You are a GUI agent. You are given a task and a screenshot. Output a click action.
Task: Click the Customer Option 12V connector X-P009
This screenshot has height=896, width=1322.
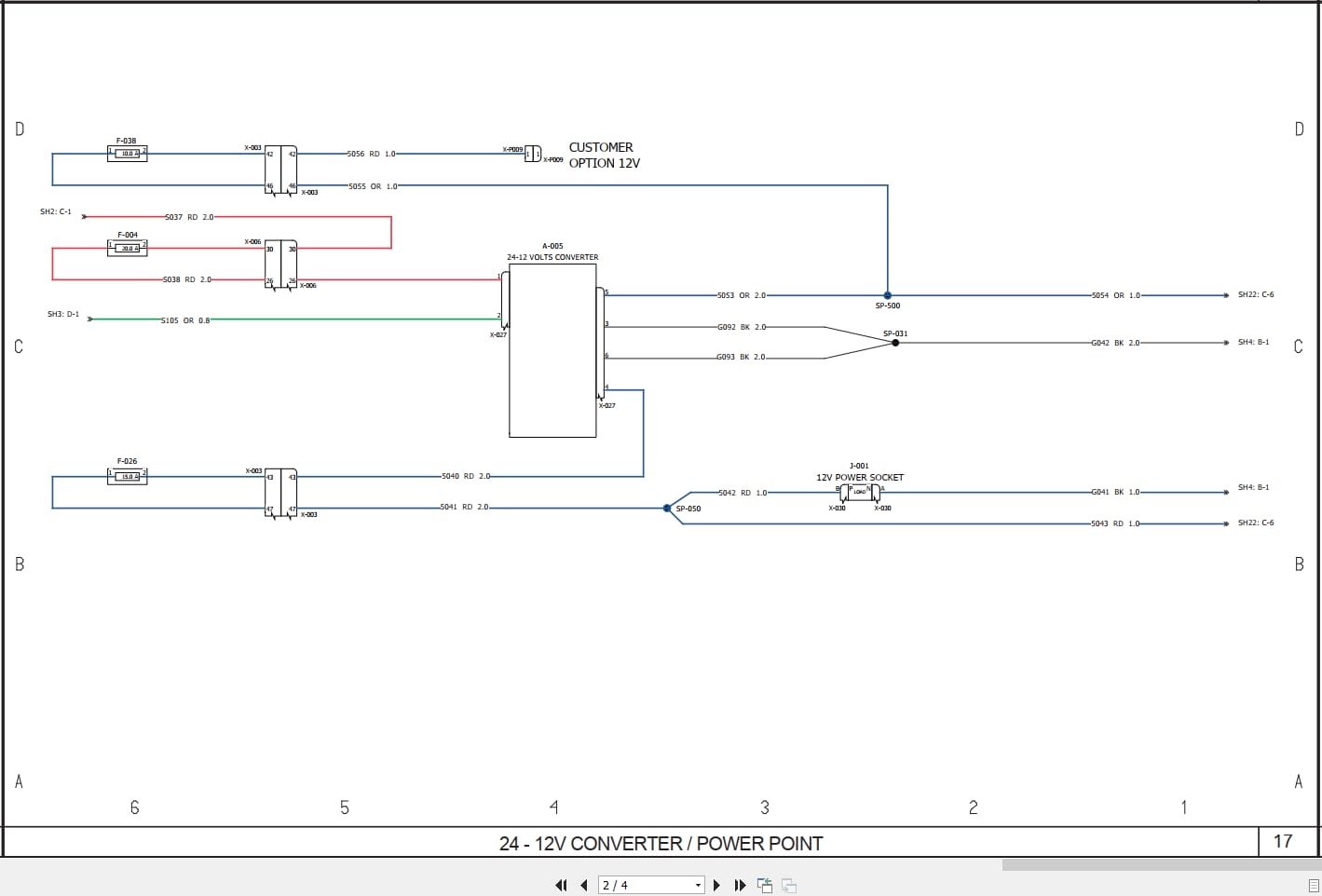coord(533,154)
